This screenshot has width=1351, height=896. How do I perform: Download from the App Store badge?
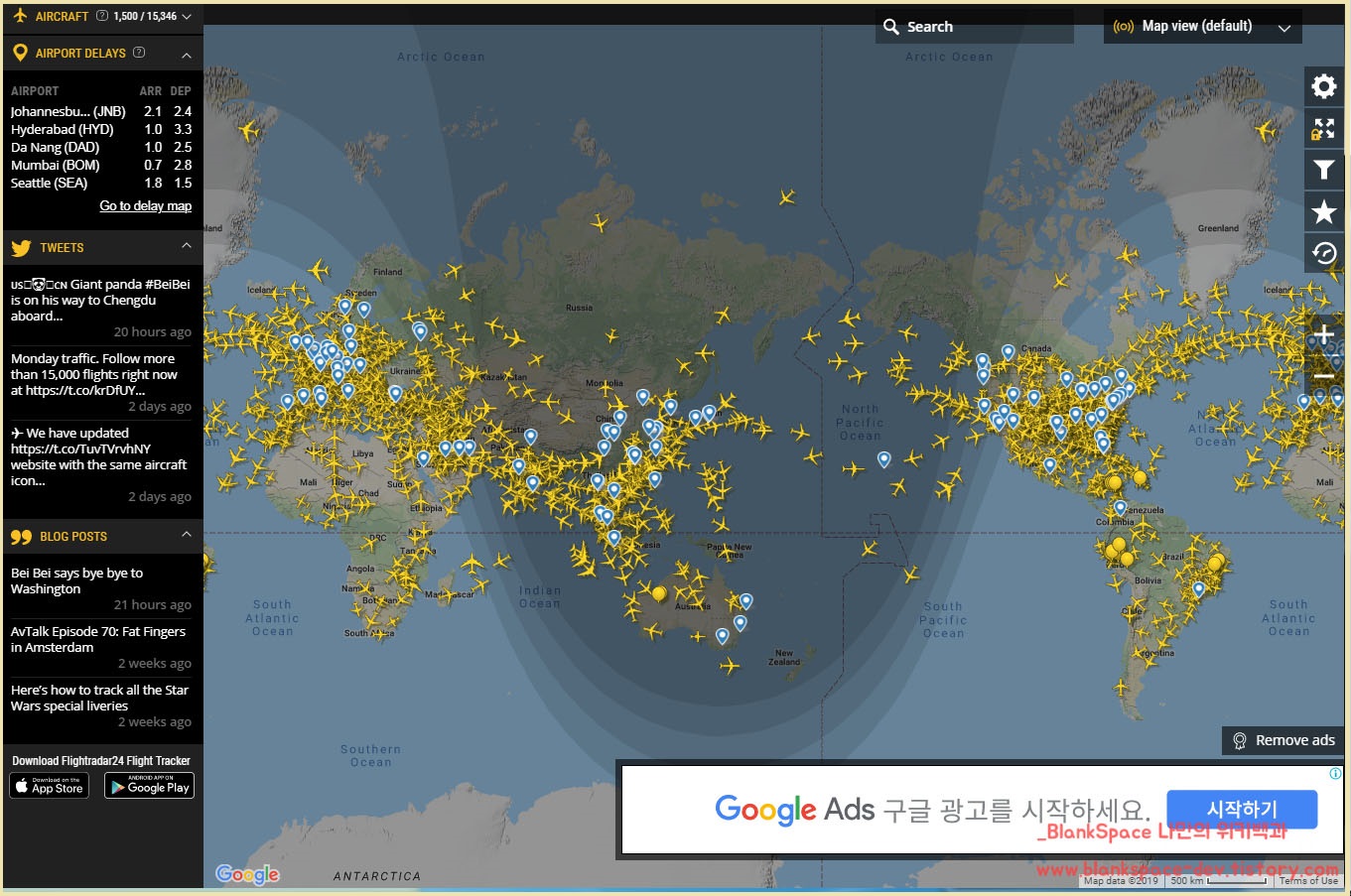click(x=49, y=786)
